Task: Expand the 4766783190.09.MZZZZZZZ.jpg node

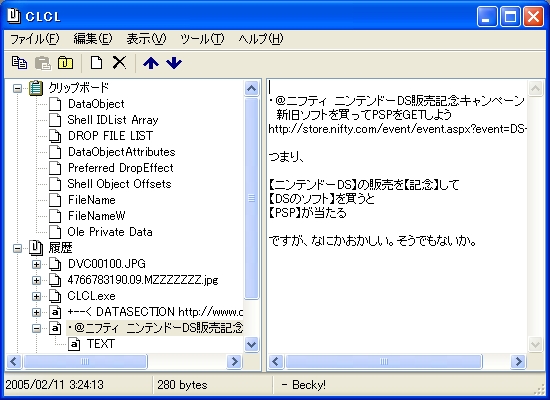Action: pyautogui.click(x=36, y=280)
